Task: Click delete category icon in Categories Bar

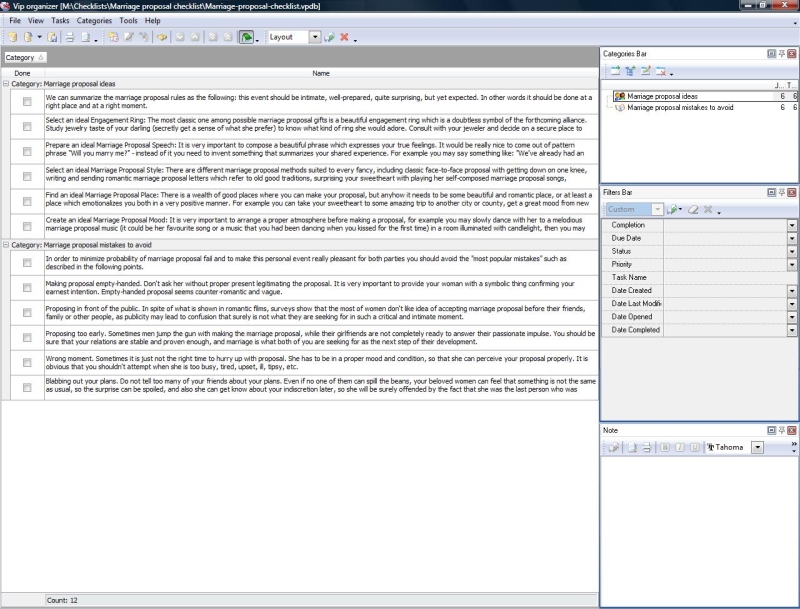Action: pyautogui.click(x=662, y=71)
